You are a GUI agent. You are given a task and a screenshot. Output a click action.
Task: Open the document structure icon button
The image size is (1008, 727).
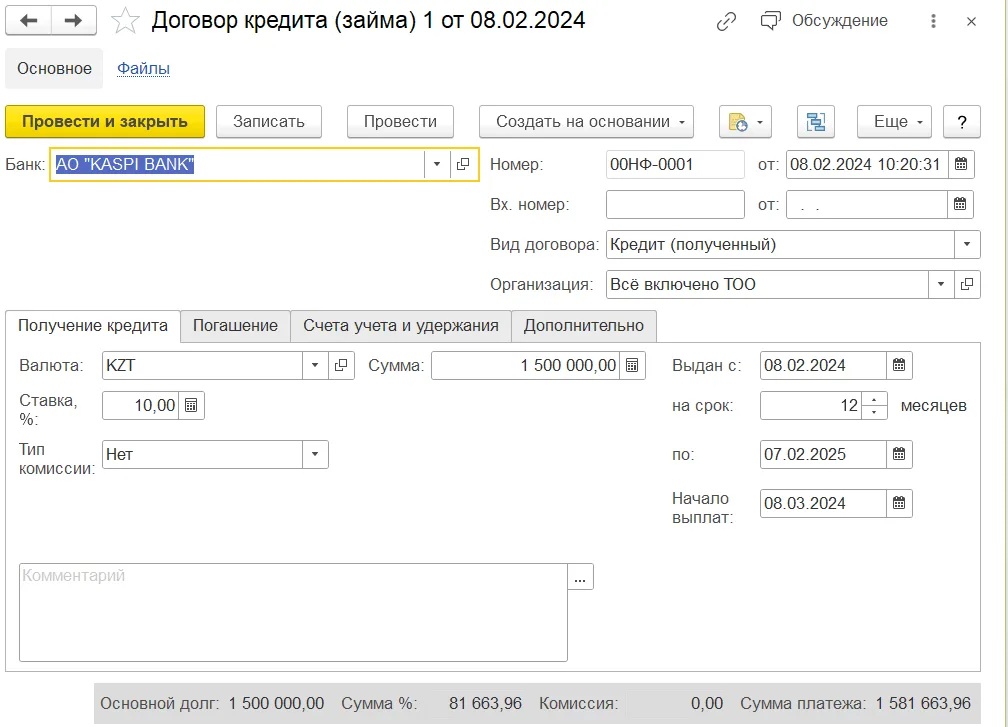coord(816,121)
